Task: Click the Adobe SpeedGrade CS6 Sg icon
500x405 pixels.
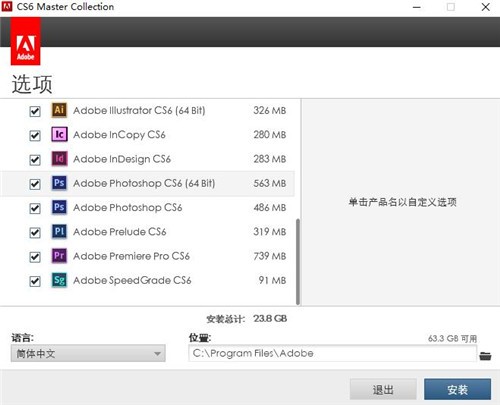Action: click(59, 280)
